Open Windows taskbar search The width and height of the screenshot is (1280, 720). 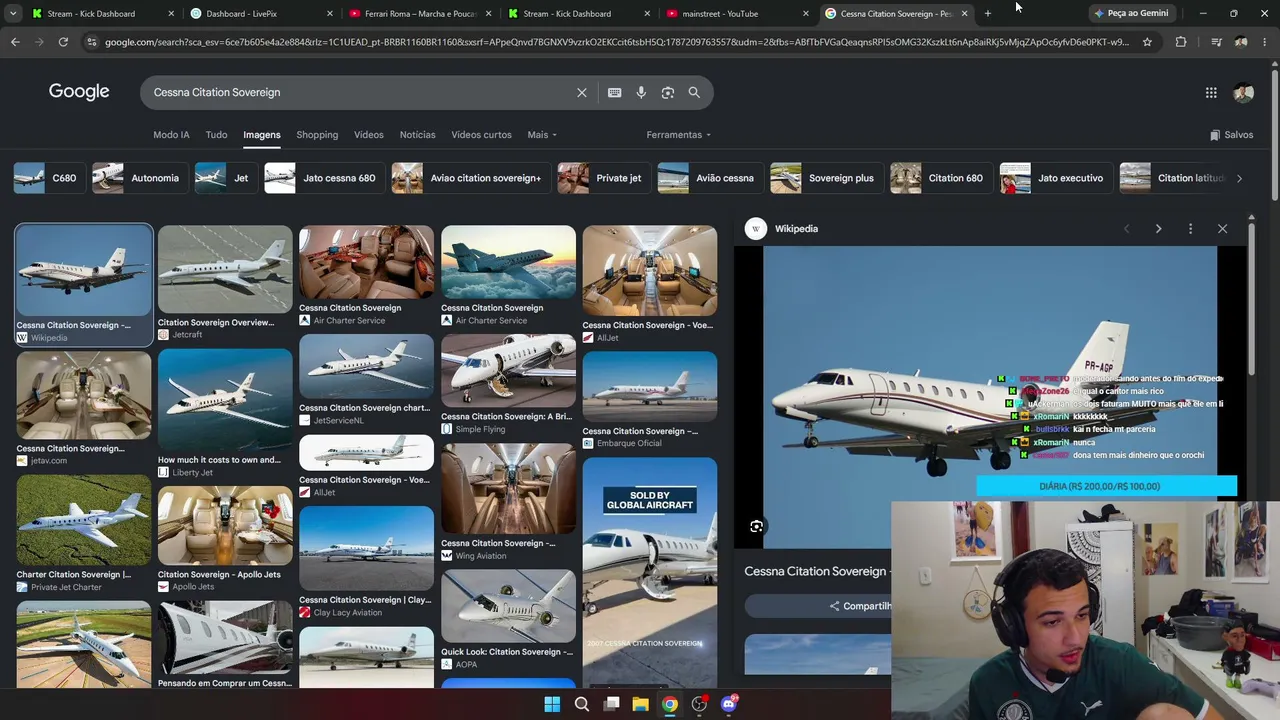[x=582, y=704]
